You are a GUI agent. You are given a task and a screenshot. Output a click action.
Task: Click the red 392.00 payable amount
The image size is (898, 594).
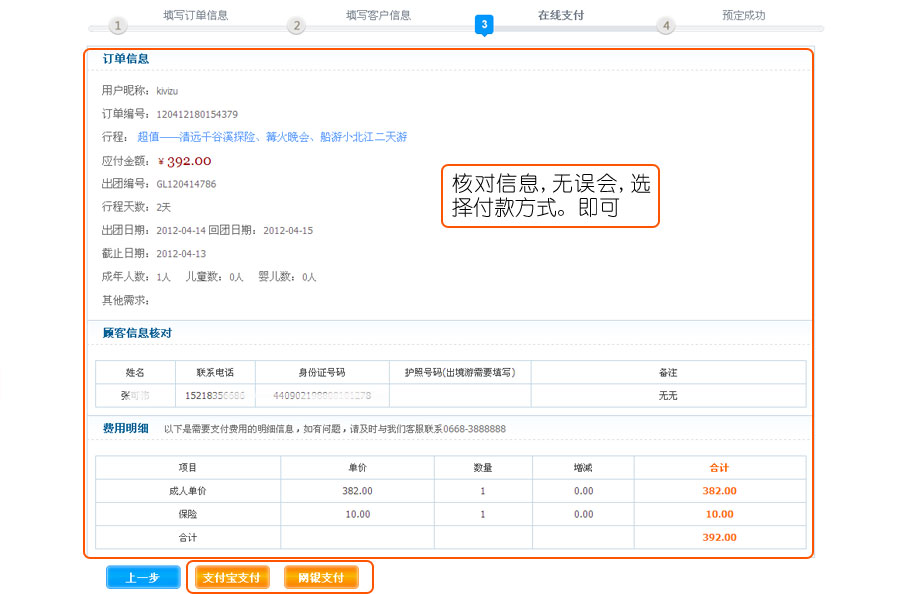click(188, 161)
